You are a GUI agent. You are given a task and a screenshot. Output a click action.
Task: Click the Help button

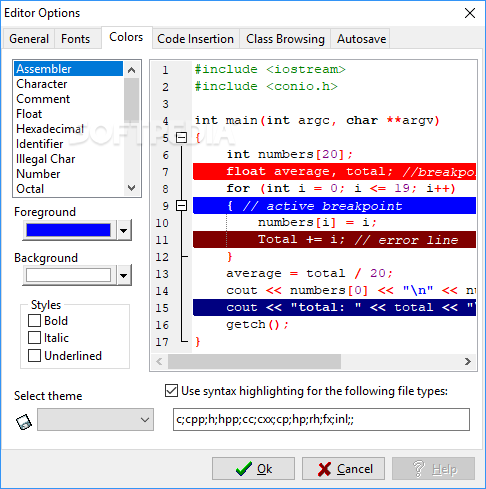coord(433,469)
